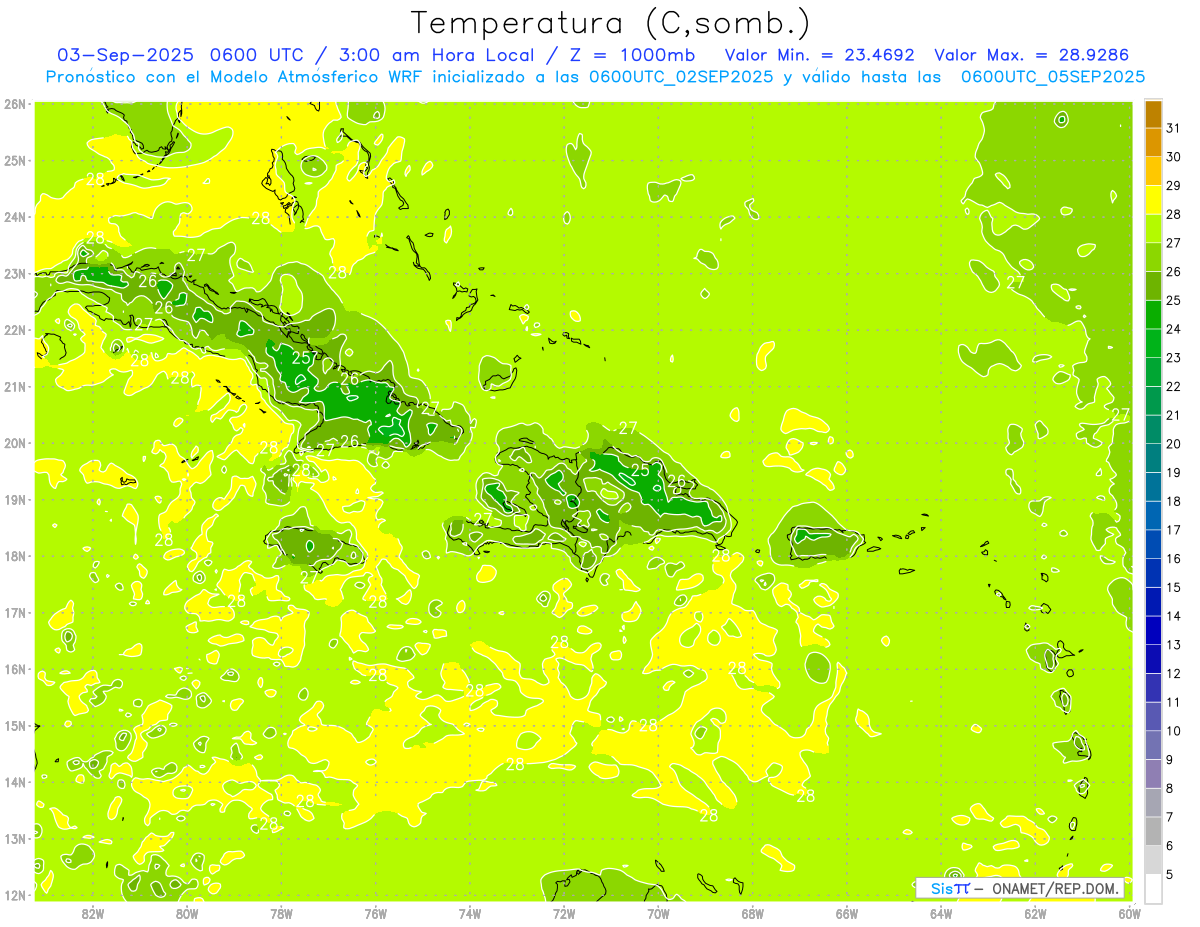Click the gold legend band between 29 and 30
The height and width of the screenshot is (927, 1200).
tap(1153, 171)
